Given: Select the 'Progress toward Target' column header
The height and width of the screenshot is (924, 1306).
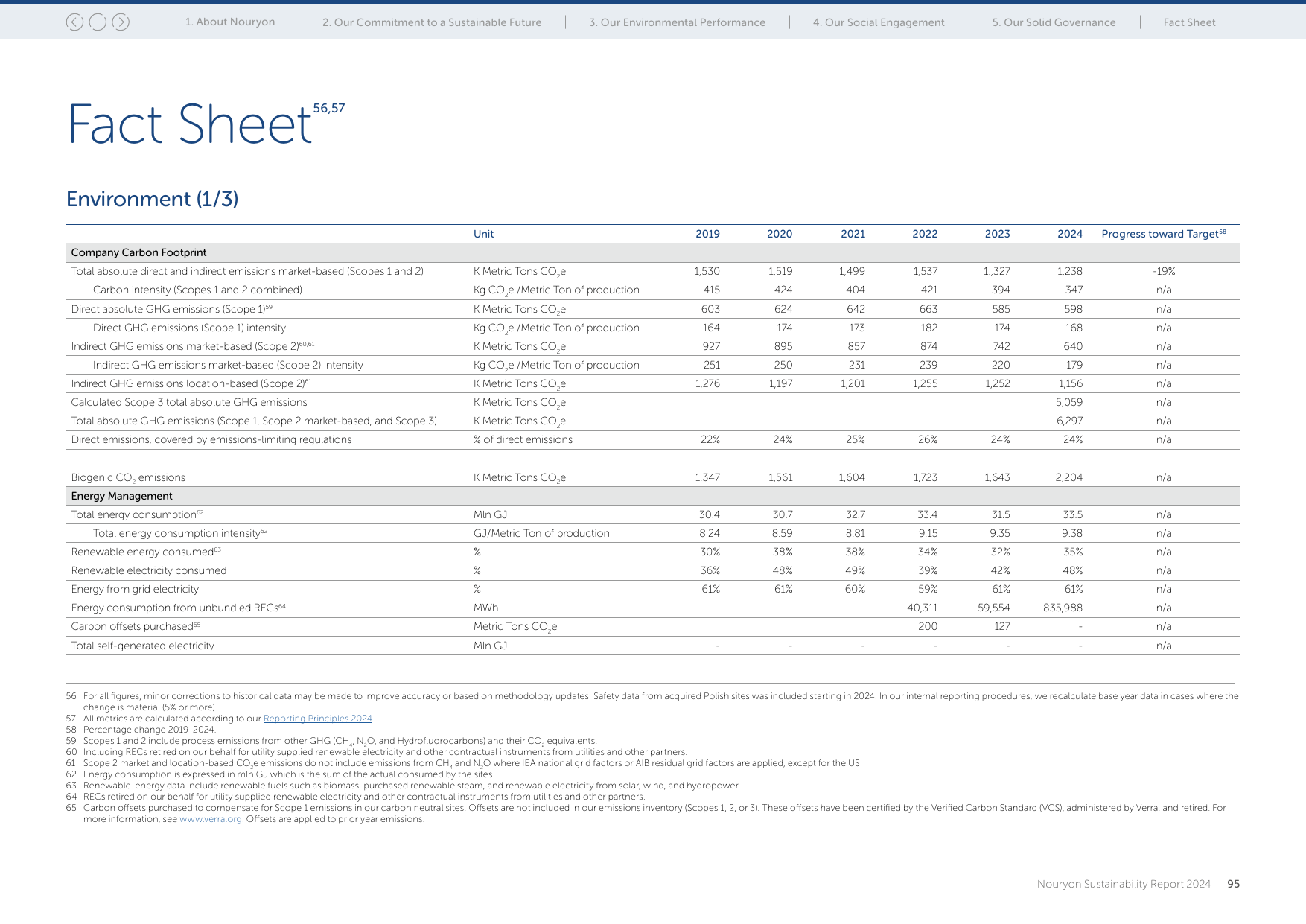Looking at the screenshot, I should pos(1164,234).
